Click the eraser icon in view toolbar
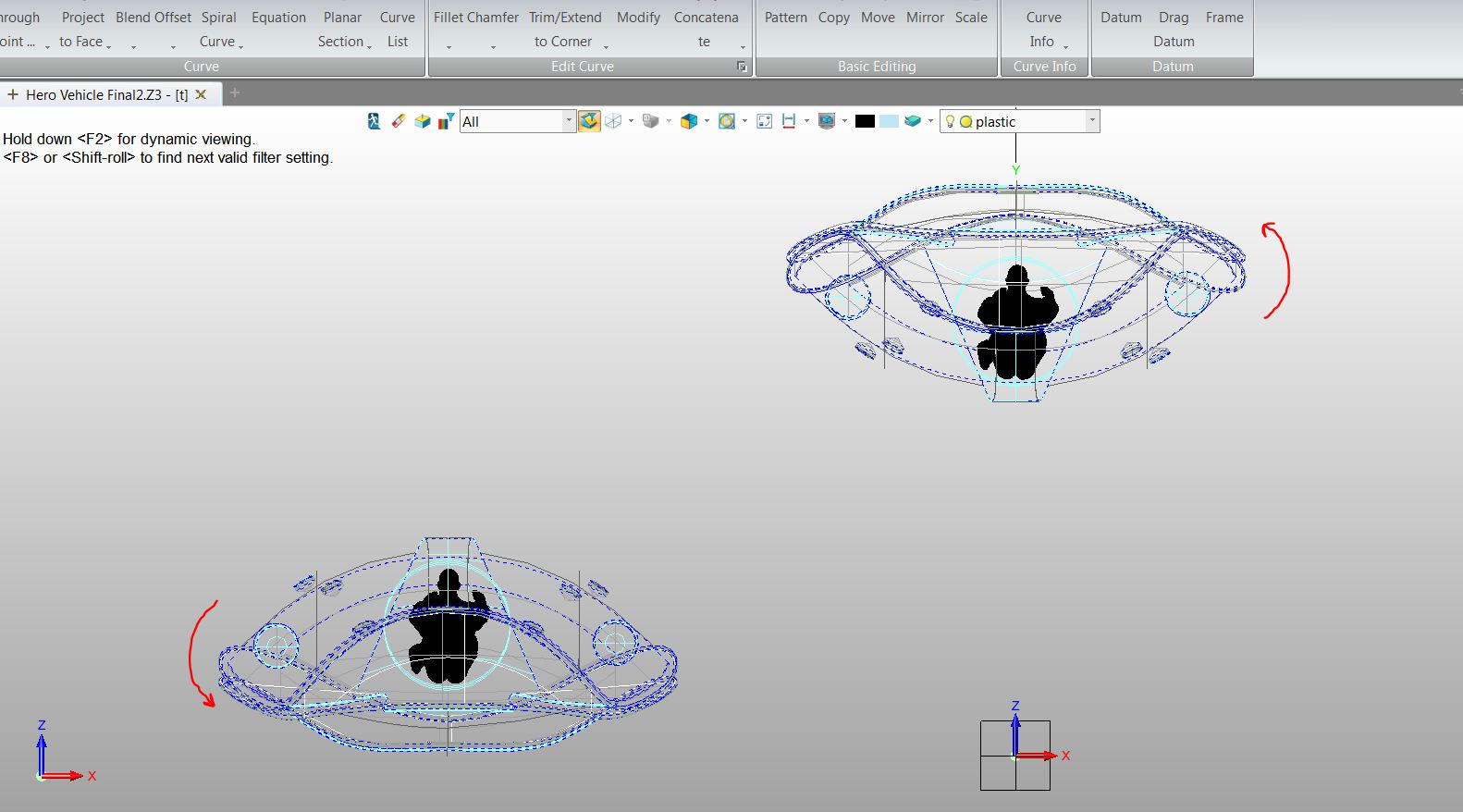 coord(399,121)
